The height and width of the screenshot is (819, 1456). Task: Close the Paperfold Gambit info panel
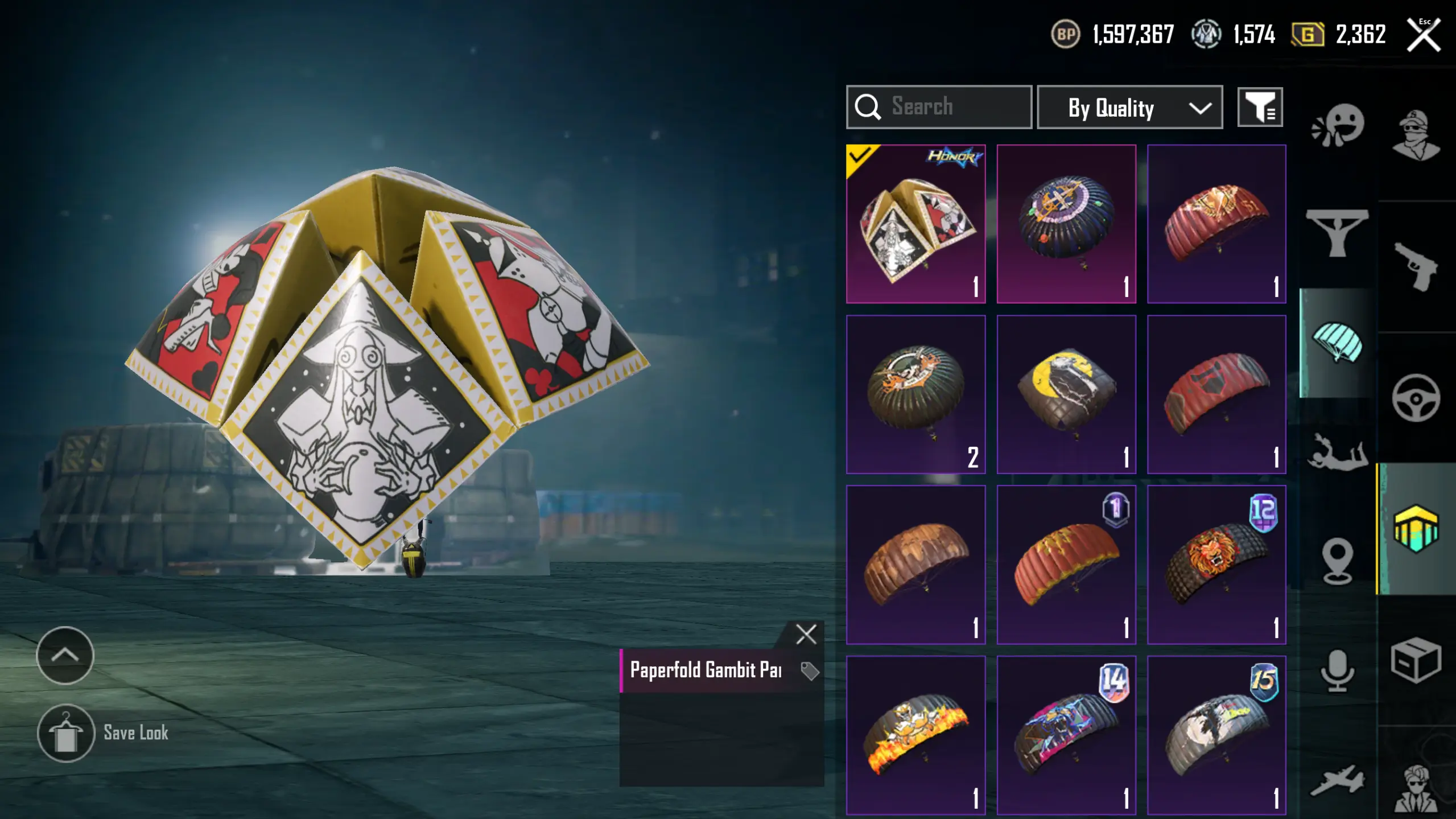pyautogui.click(x=806, y=634)
